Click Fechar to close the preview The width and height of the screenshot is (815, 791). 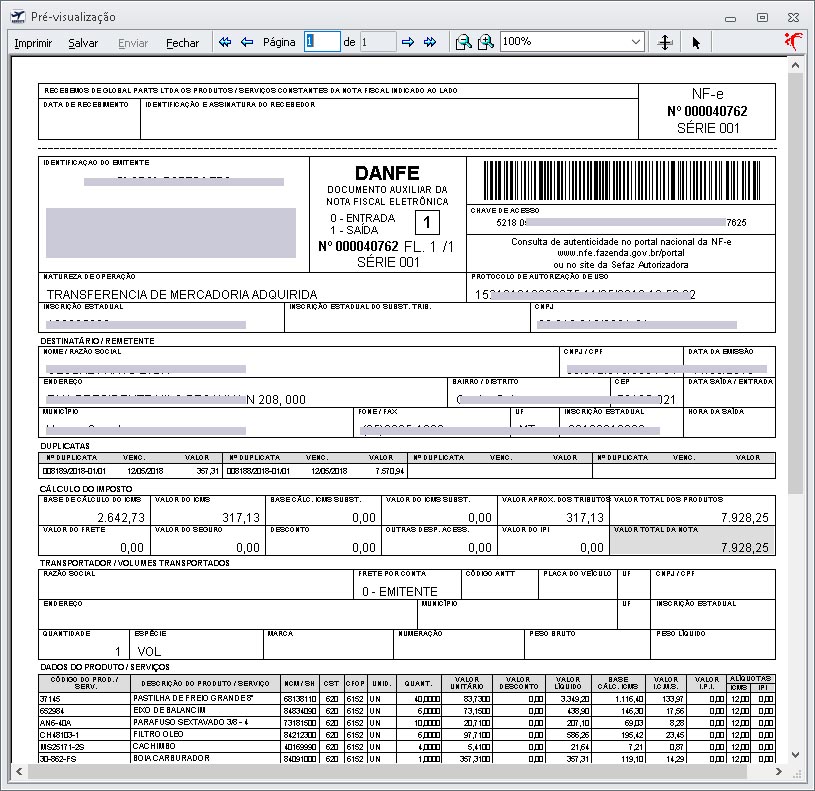point(182,43)
